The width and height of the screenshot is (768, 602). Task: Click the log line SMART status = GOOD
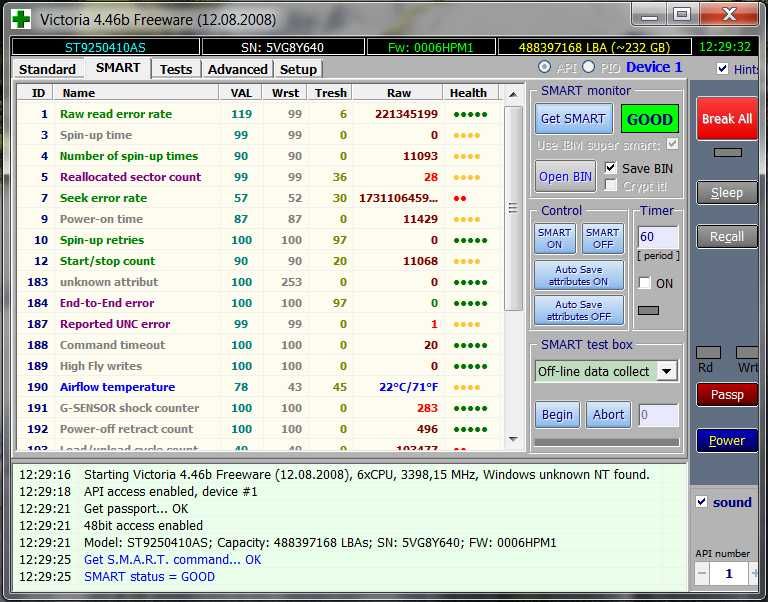(x=149, y=577)
